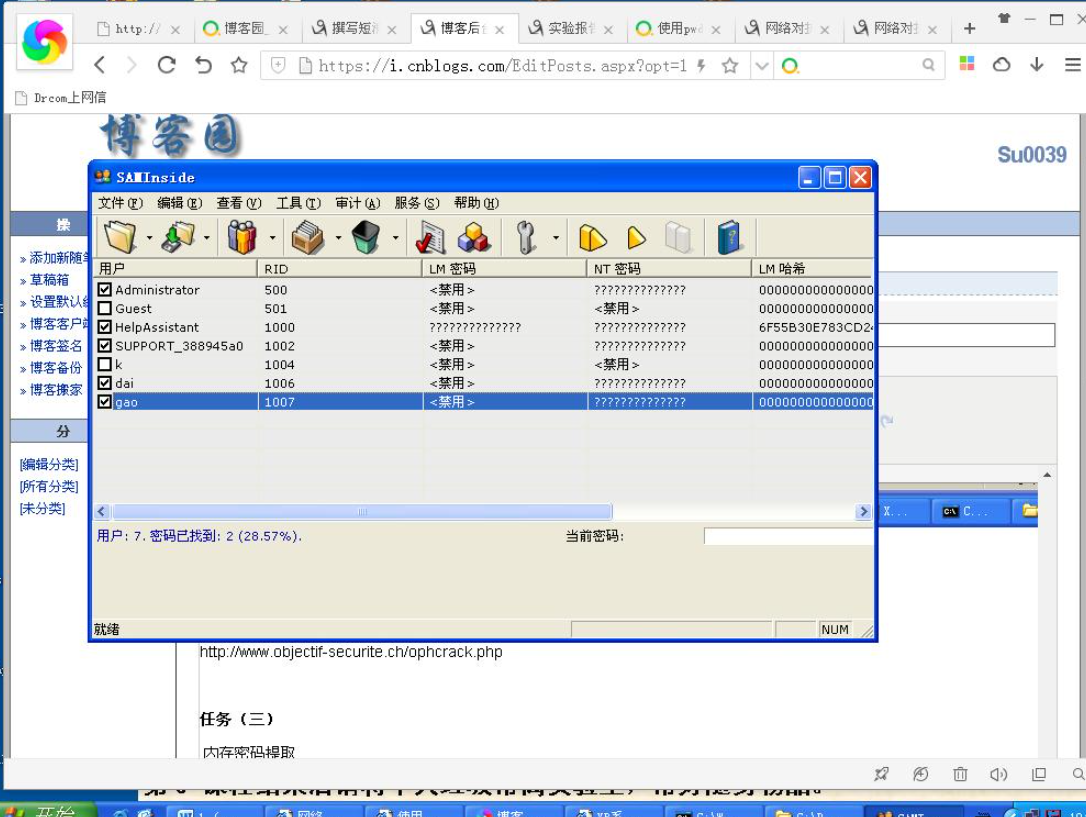Check the user k checkbox
This screenshot has height=817, width=1086.
click(x=105, y=364)
